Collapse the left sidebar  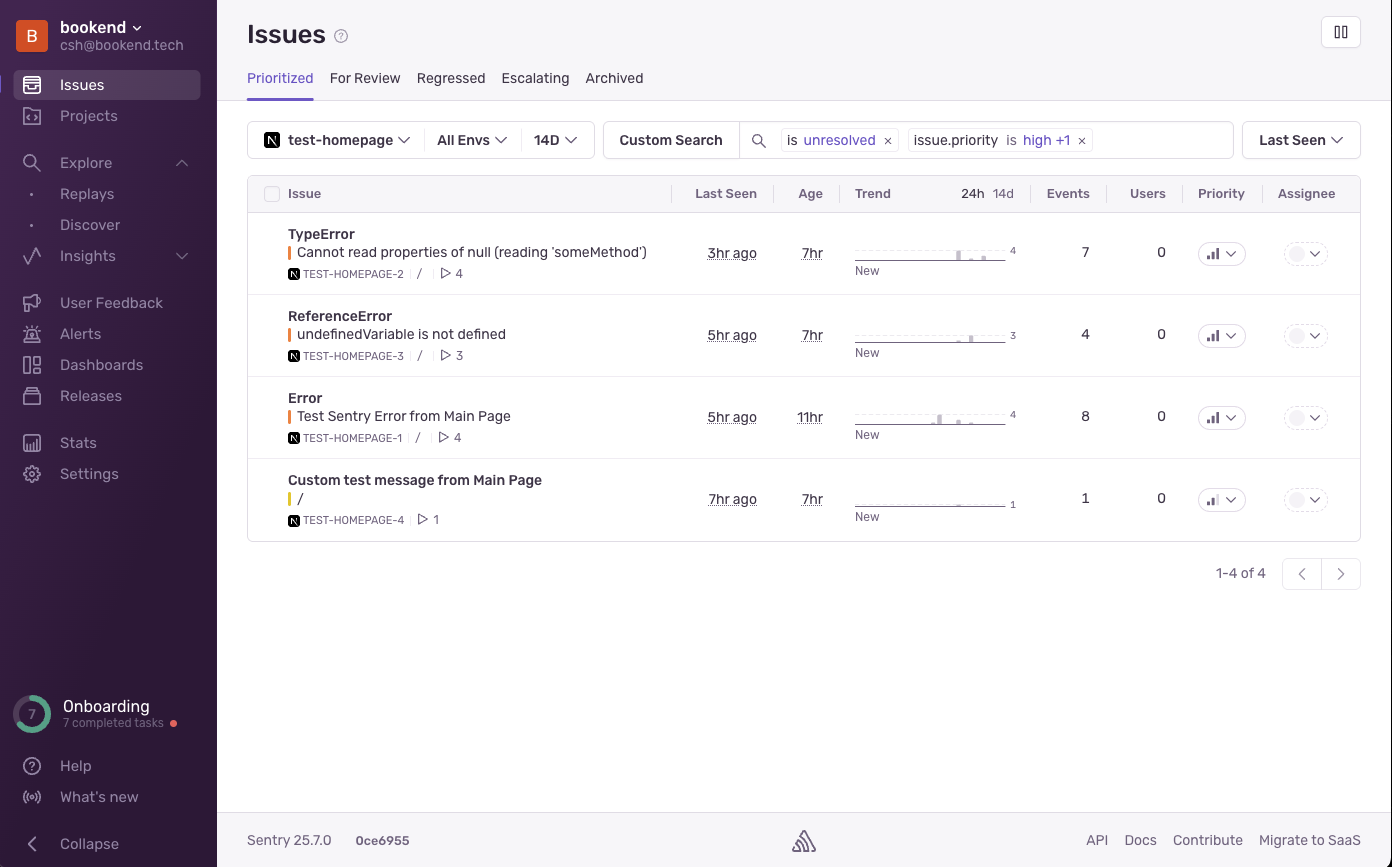coord(75,843)
